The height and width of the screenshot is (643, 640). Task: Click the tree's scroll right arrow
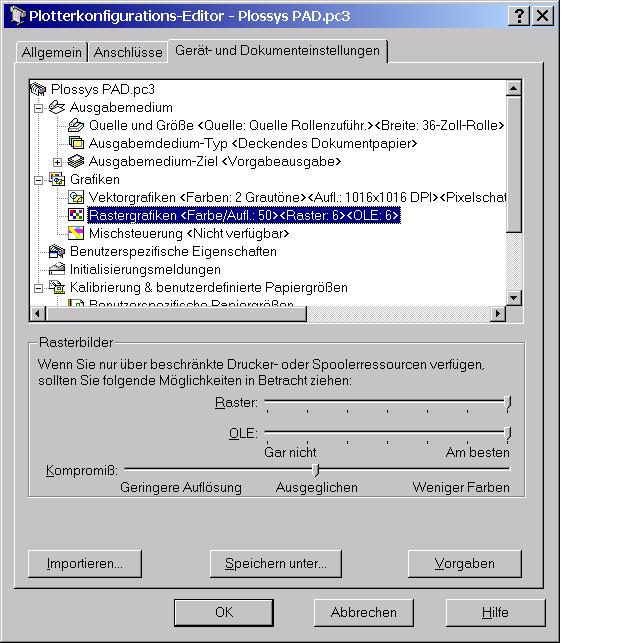(x=498, y=314)
